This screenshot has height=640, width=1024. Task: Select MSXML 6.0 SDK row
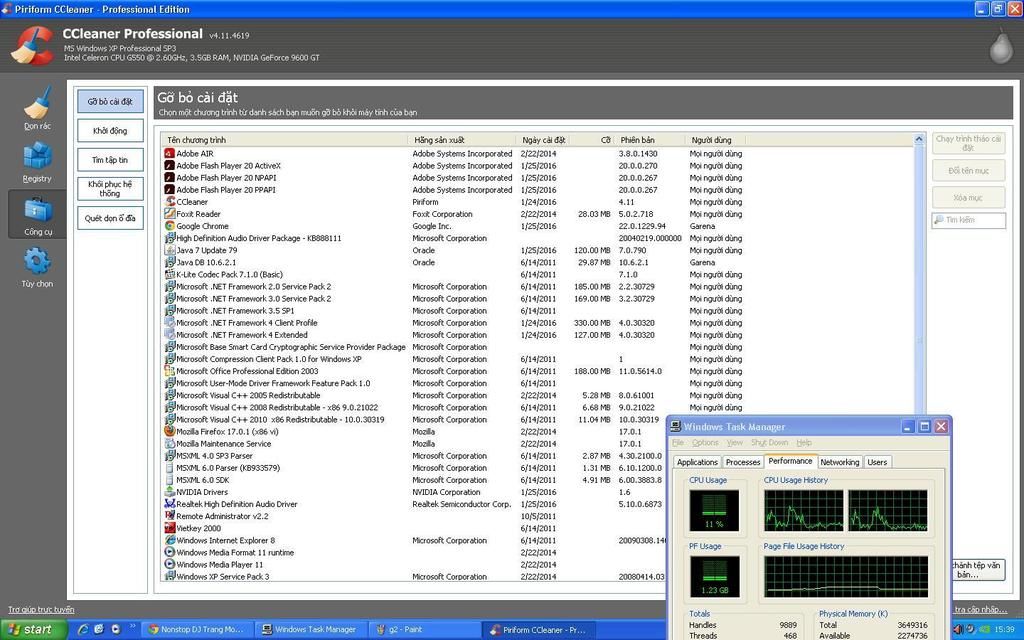click(413, 480)
